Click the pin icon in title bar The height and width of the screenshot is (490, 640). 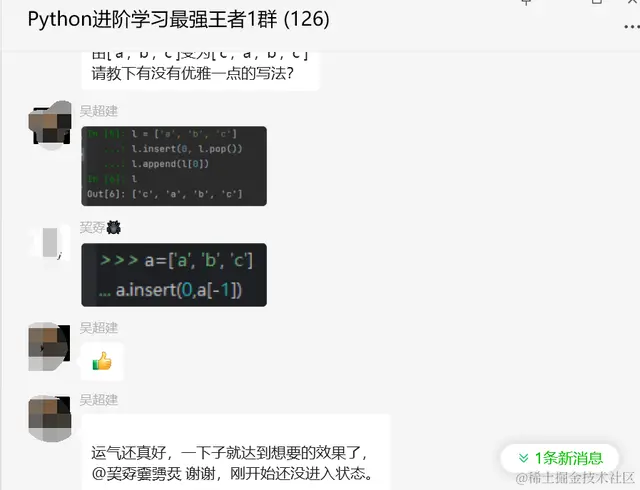click(x=527, y=2)
